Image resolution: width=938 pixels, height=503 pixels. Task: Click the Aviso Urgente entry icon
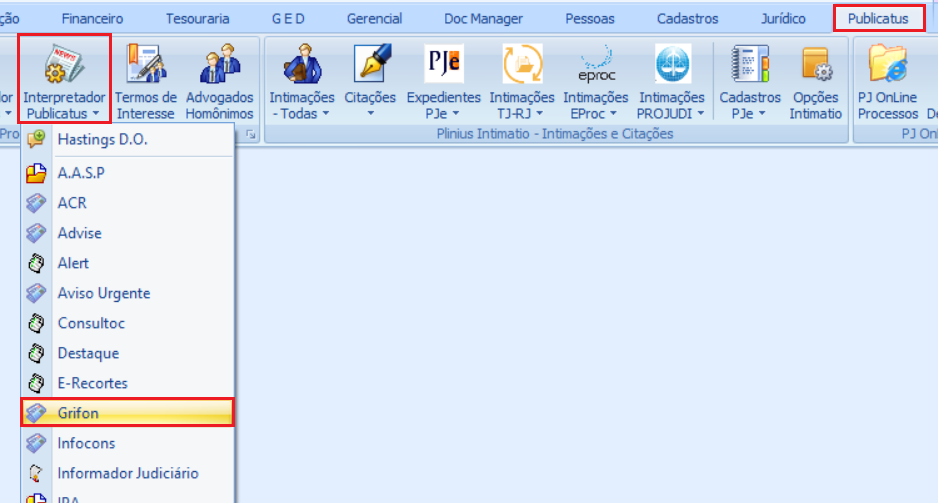tap(36, 293)
